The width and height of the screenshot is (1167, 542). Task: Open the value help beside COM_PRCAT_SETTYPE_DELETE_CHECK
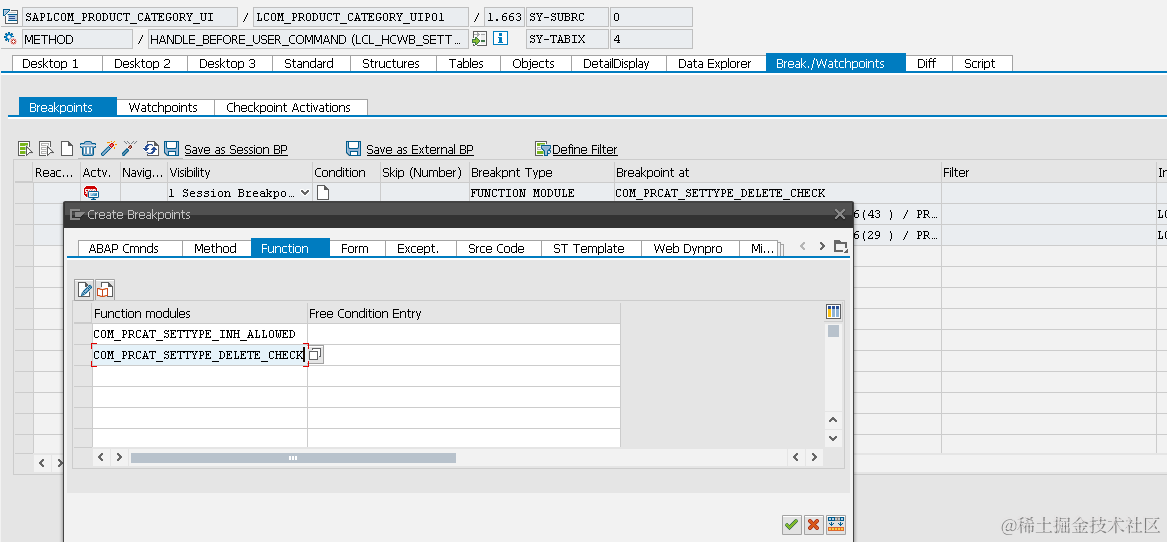tap(316, 355)
